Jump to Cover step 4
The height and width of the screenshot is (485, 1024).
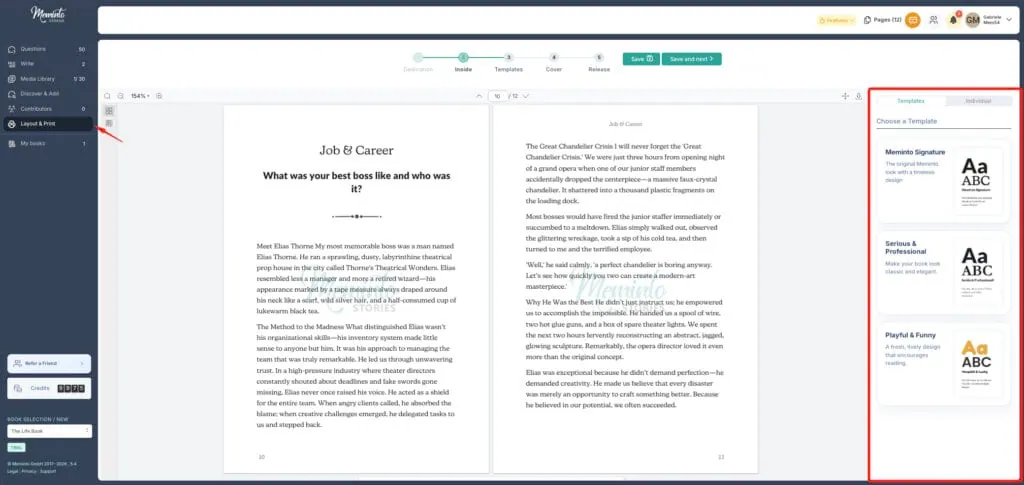click(x=554, y=63)
